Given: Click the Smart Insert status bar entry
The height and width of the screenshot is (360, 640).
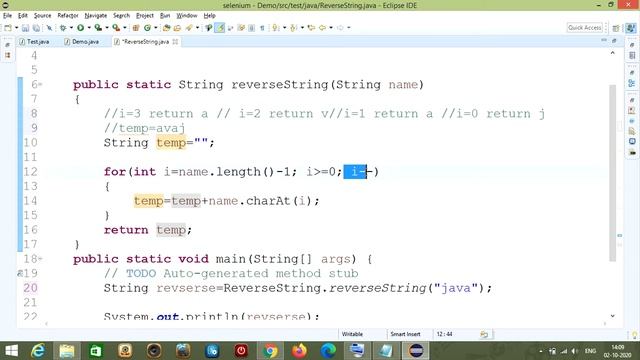Looking at the screenshot, I should [405, 334].
